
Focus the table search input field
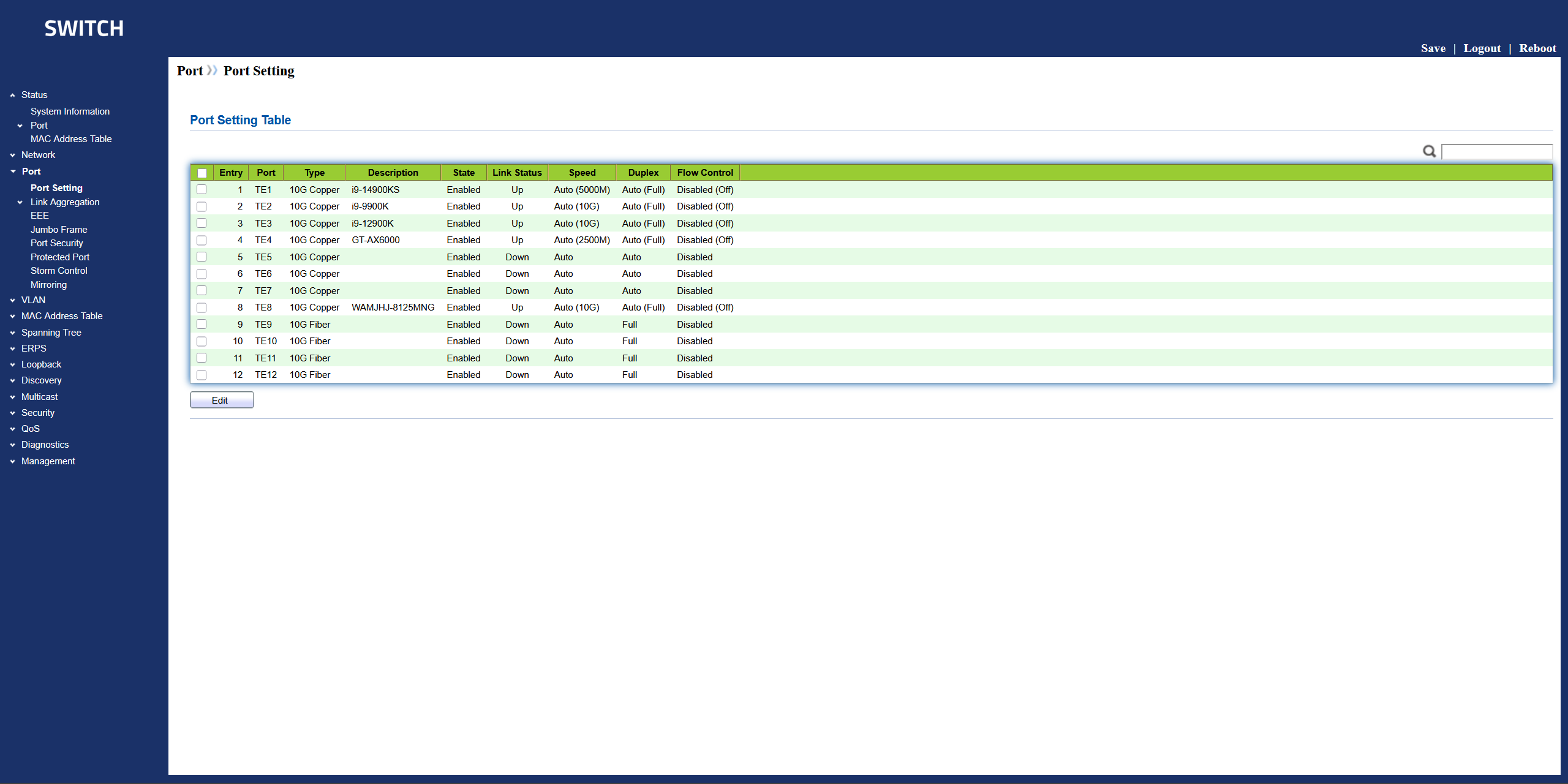1496,151
